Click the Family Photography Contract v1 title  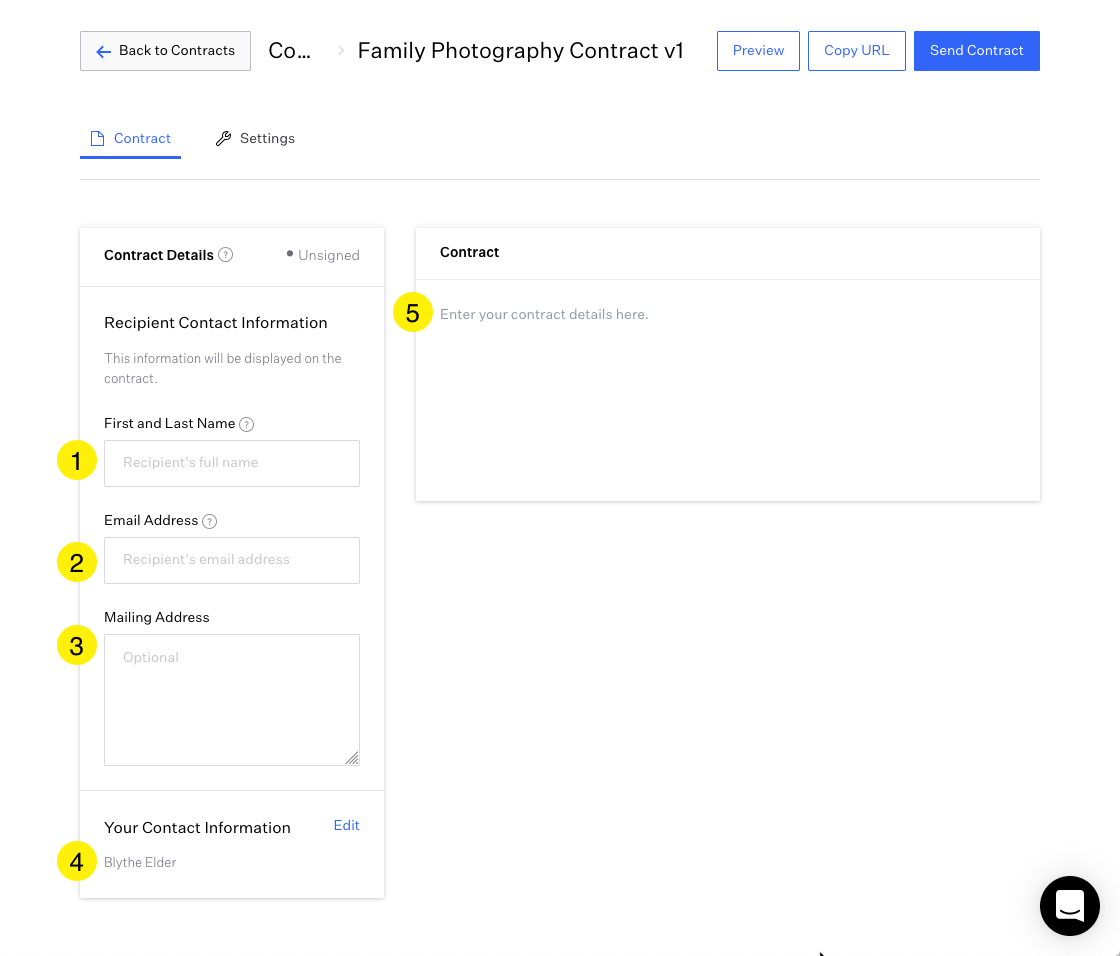coord(520,51)
